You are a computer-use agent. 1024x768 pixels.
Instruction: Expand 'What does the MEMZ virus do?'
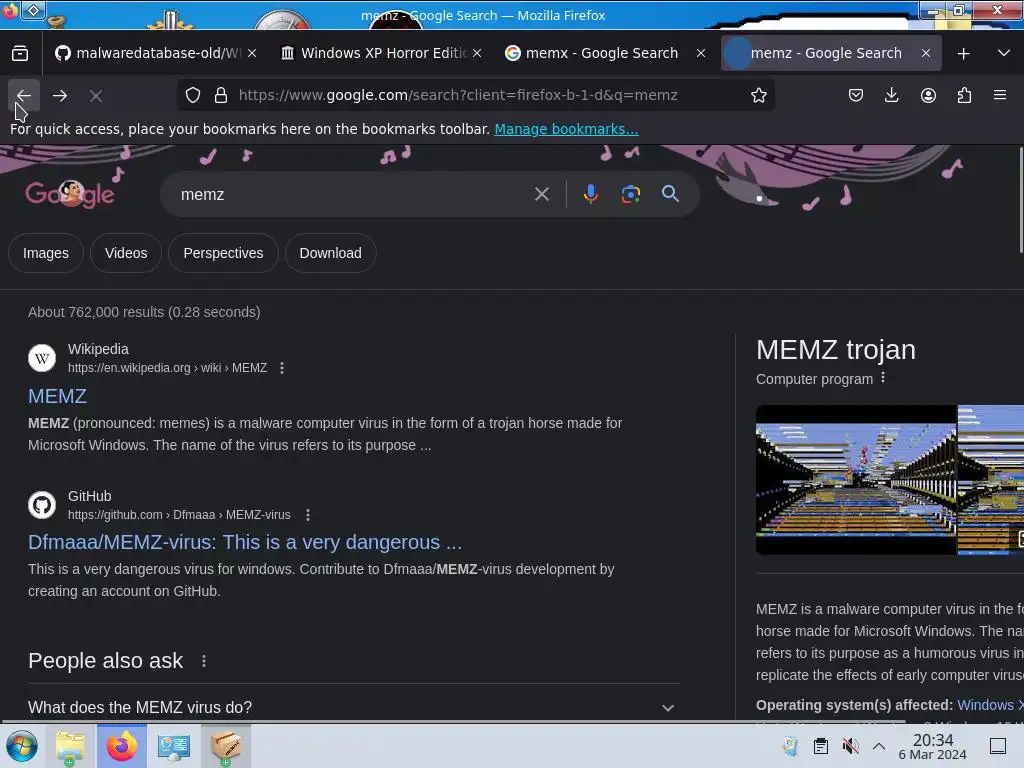point(353,707)
